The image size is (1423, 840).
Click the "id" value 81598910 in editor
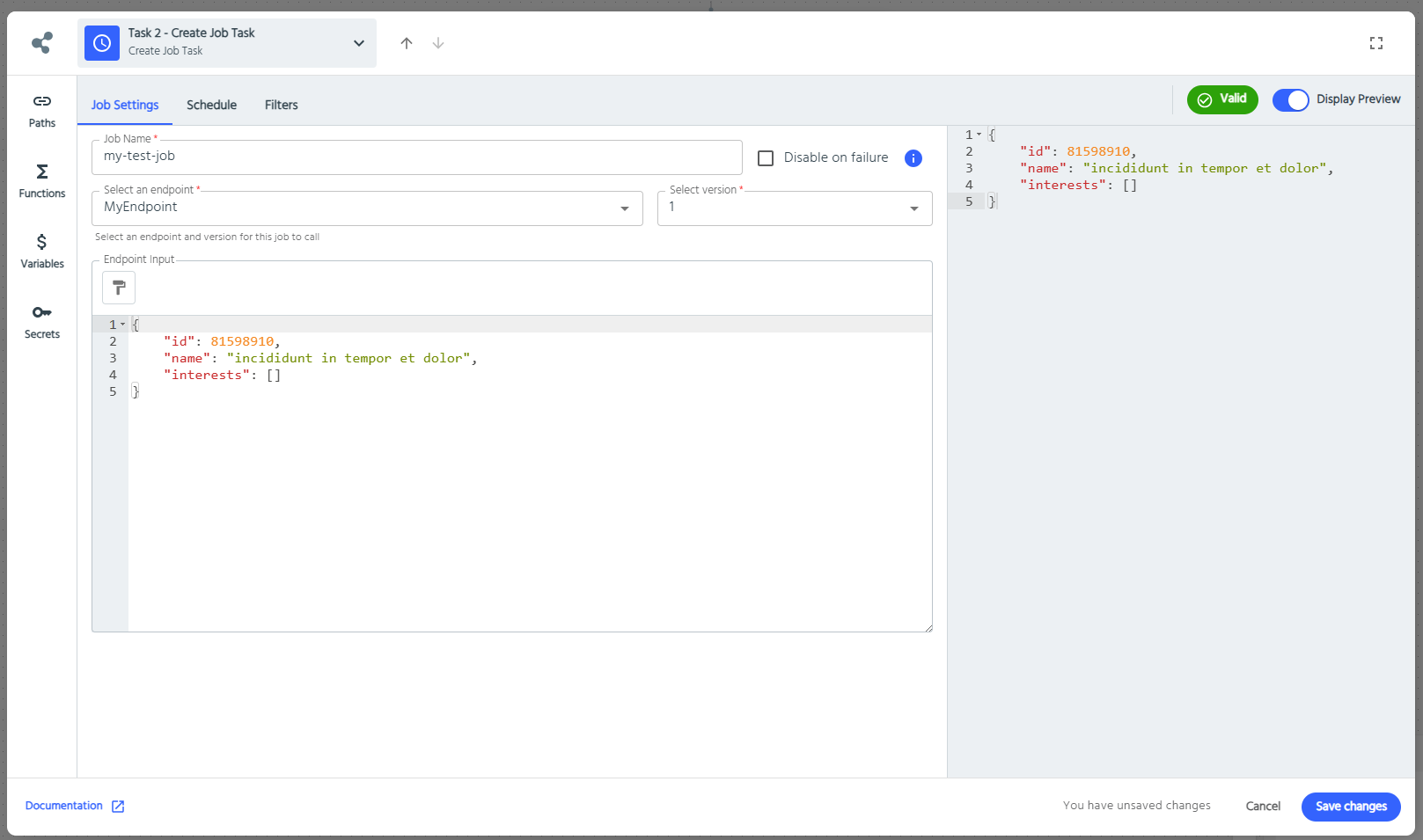[x=242, y=341]
